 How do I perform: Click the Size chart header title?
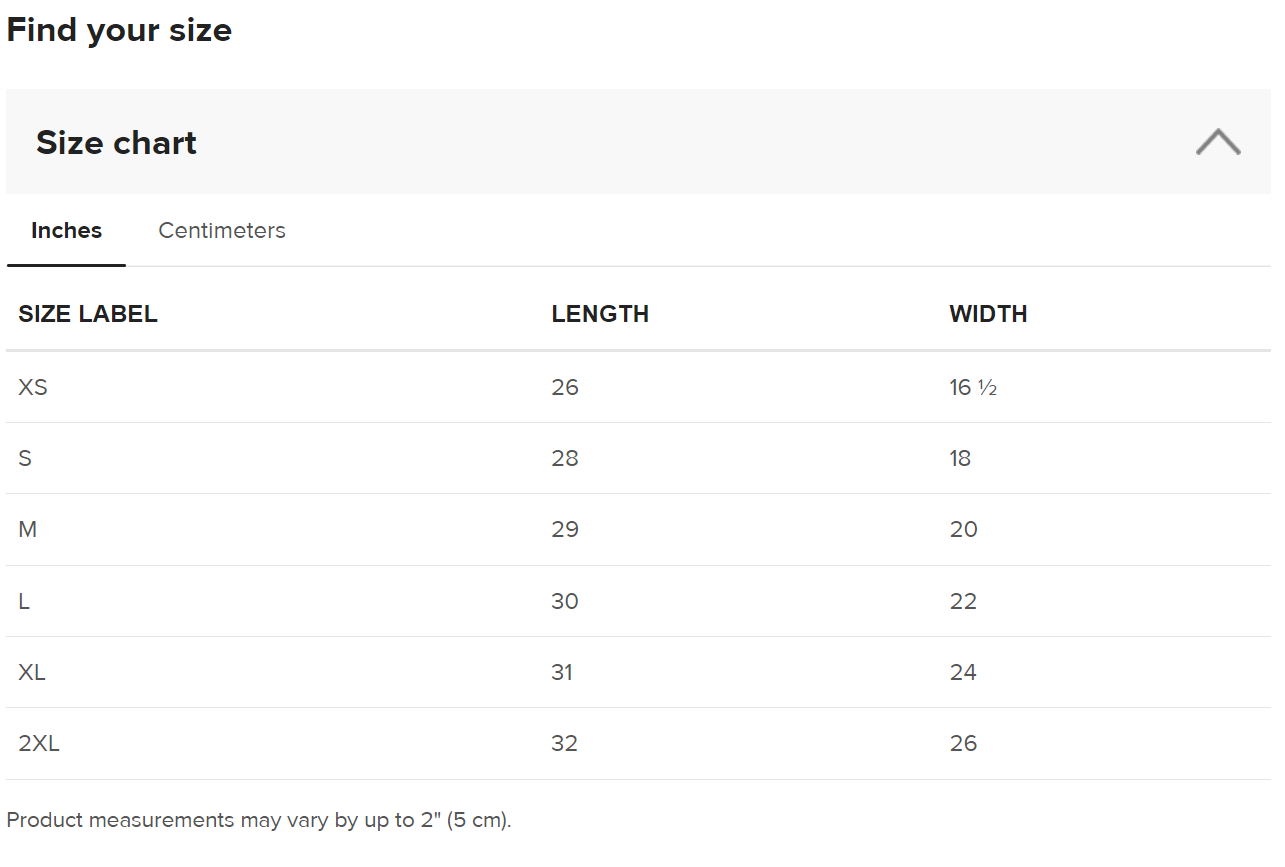tap(116, 143)
